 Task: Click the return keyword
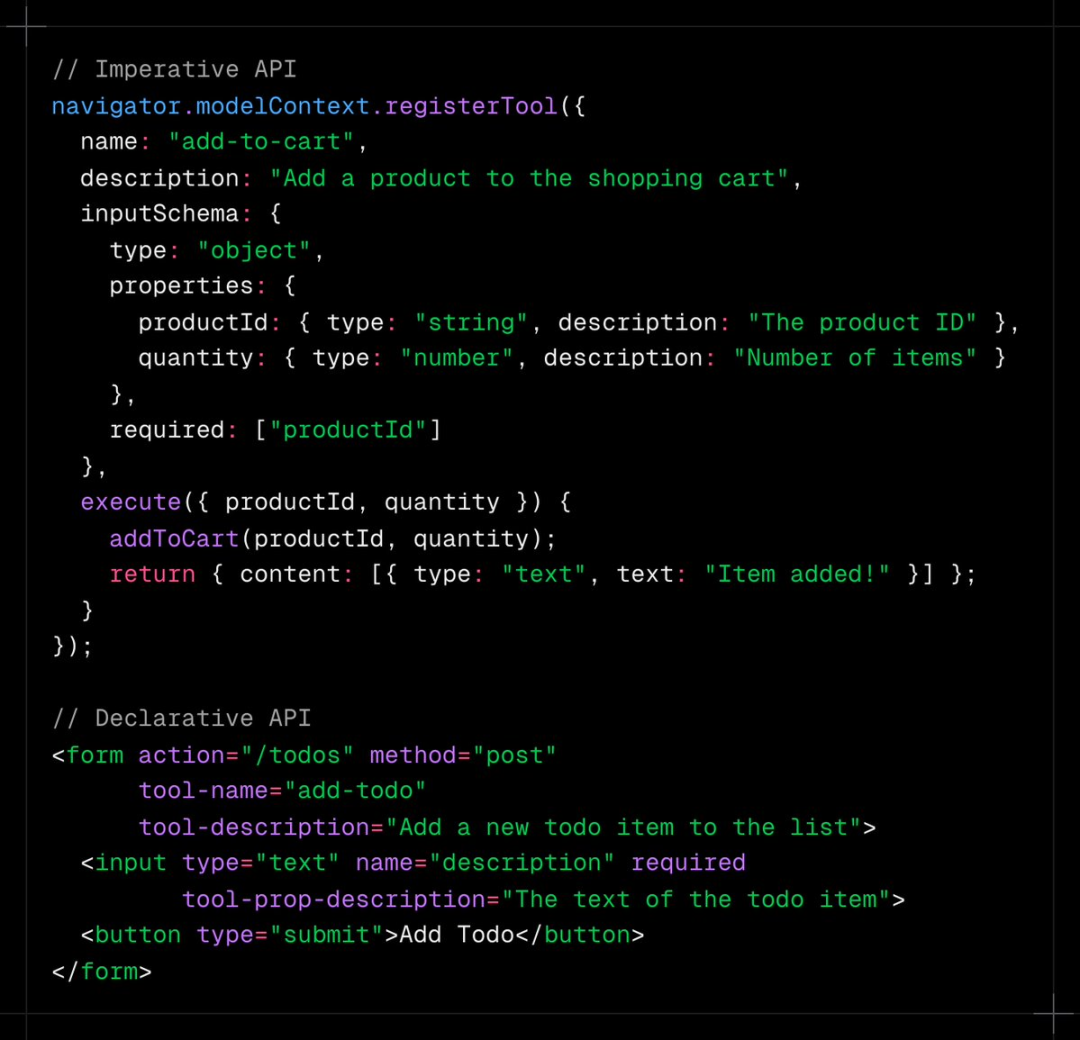point(152,575)
